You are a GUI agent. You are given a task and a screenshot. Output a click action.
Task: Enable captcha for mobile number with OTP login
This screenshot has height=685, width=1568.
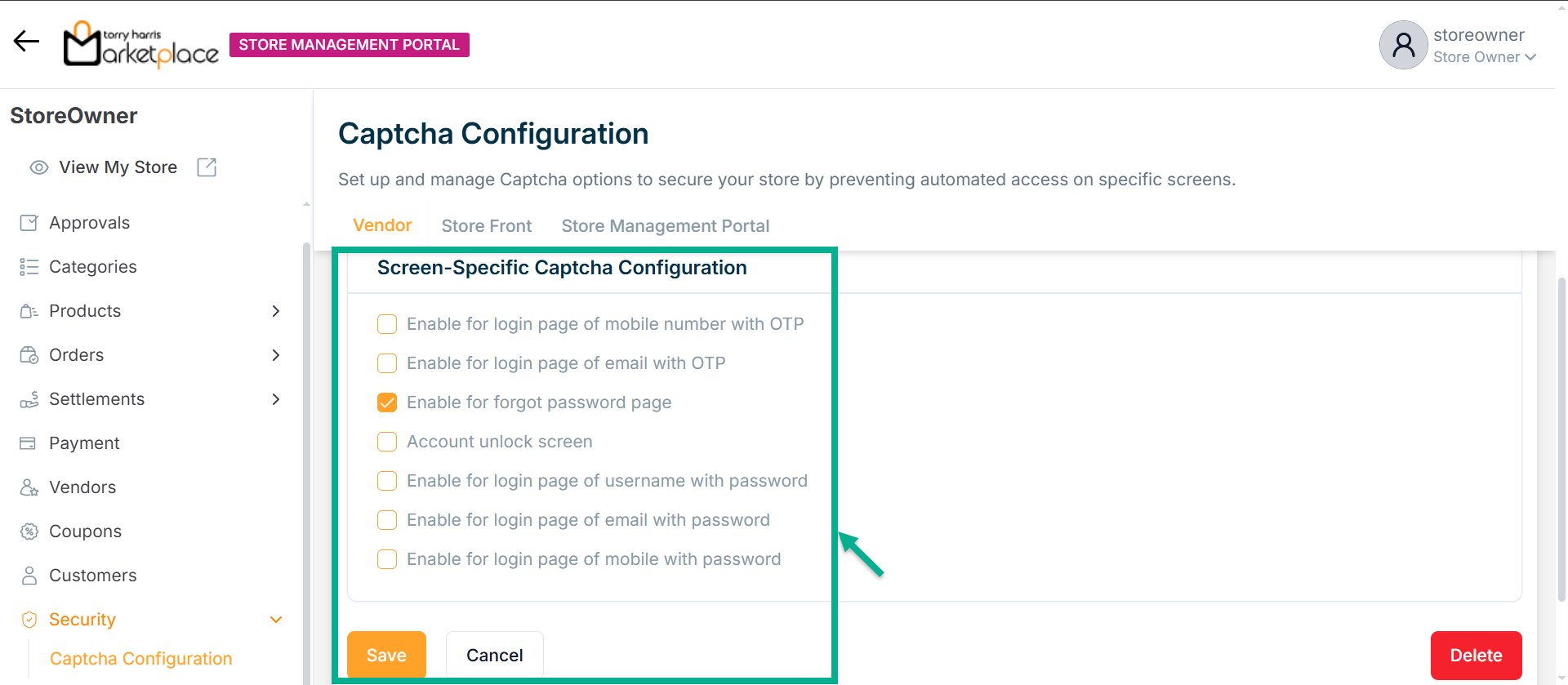coord(387,324)
